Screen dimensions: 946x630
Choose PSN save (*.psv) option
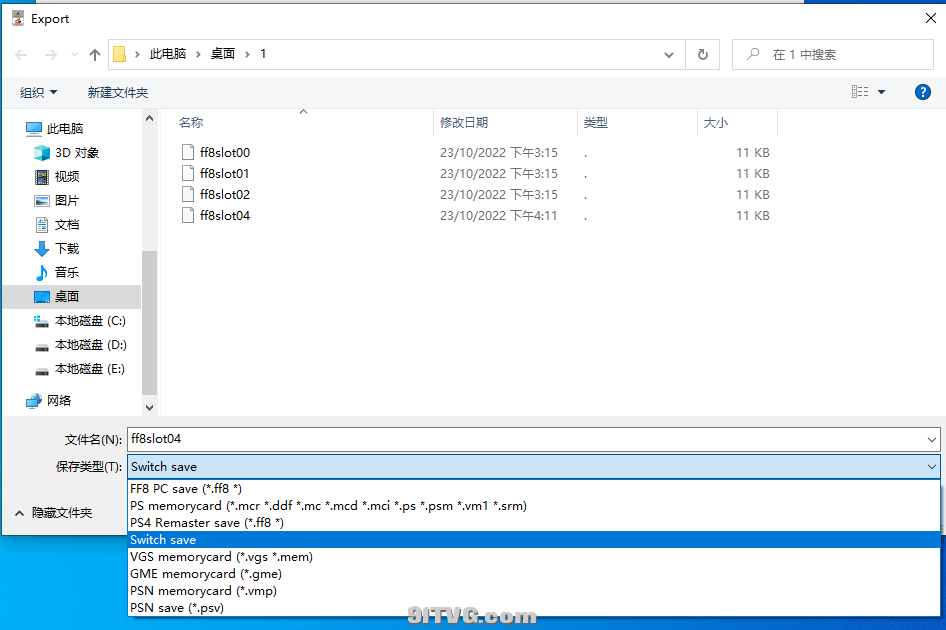pyautogui.click(x=177, y=607)
